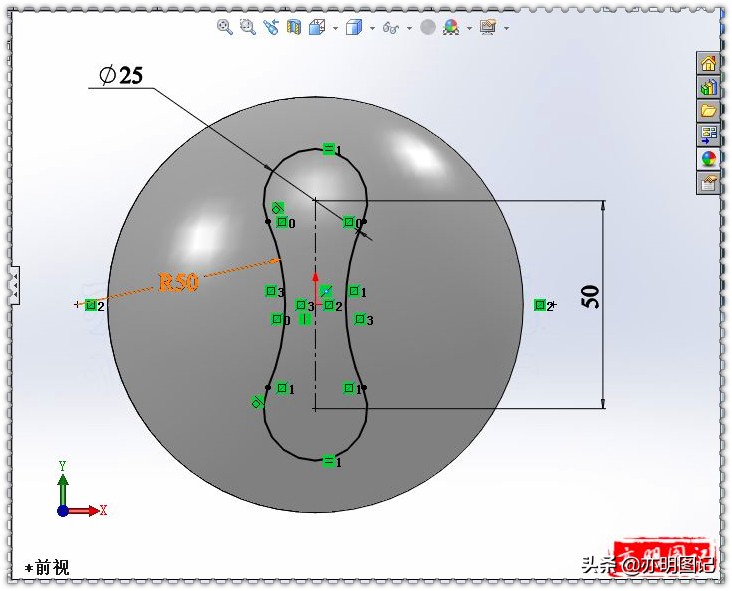Open the Custom Properties task pane tab
Screen dimensions: 732x591
click(x=708, y=183)
